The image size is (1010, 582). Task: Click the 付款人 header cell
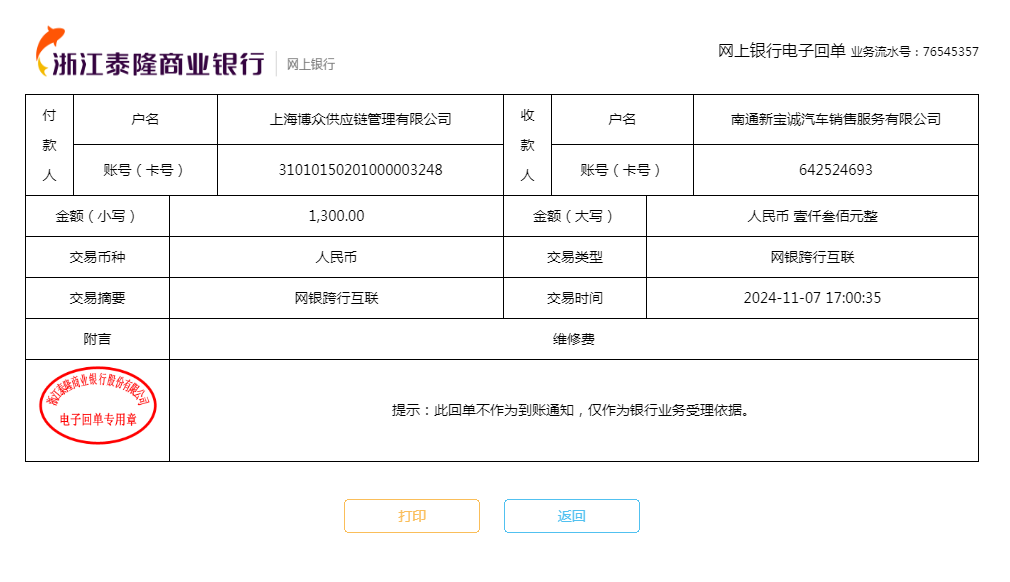pos(49,145)
